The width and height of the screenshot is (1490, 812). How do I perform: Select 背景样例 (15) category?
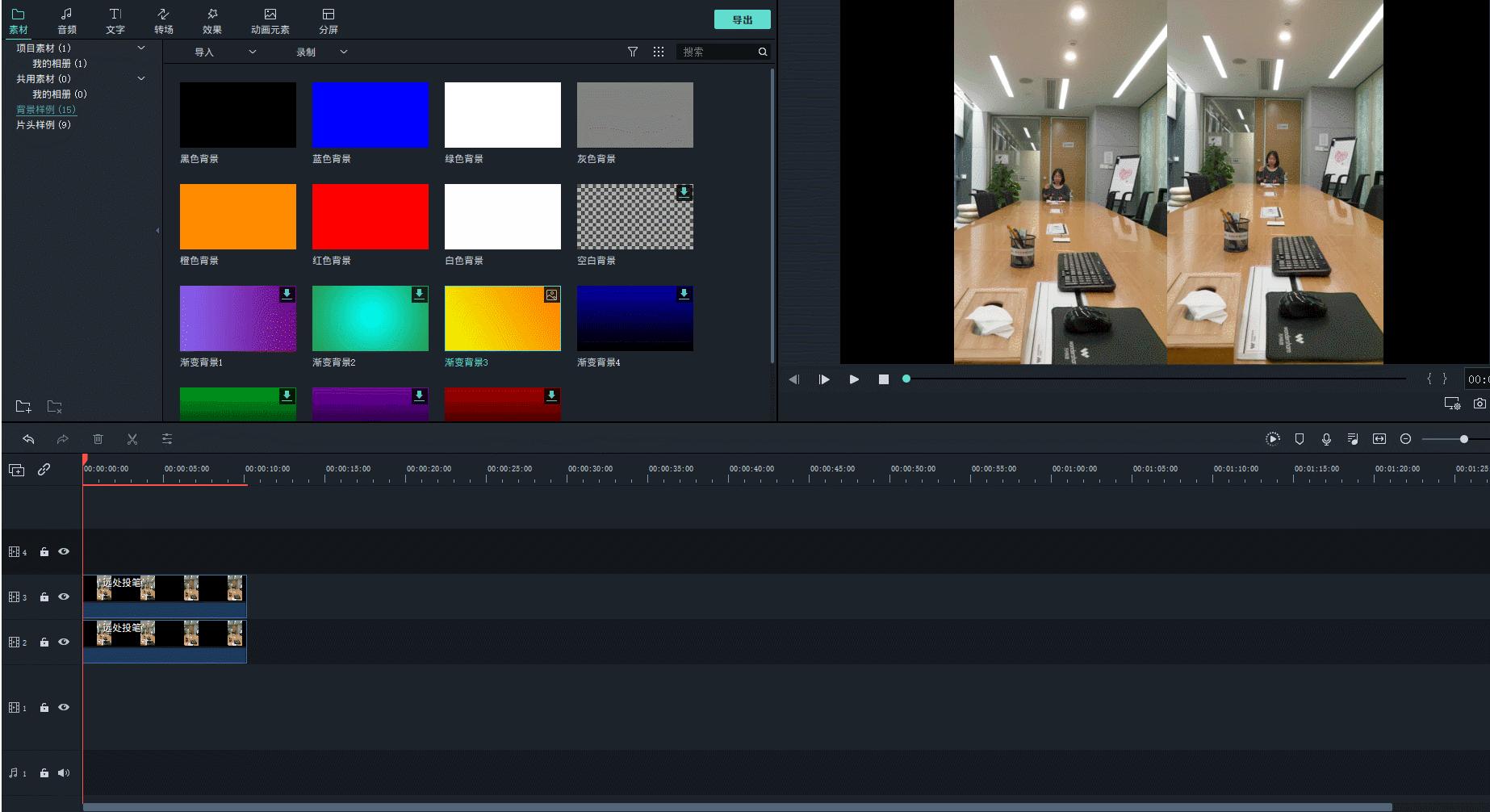46,109
